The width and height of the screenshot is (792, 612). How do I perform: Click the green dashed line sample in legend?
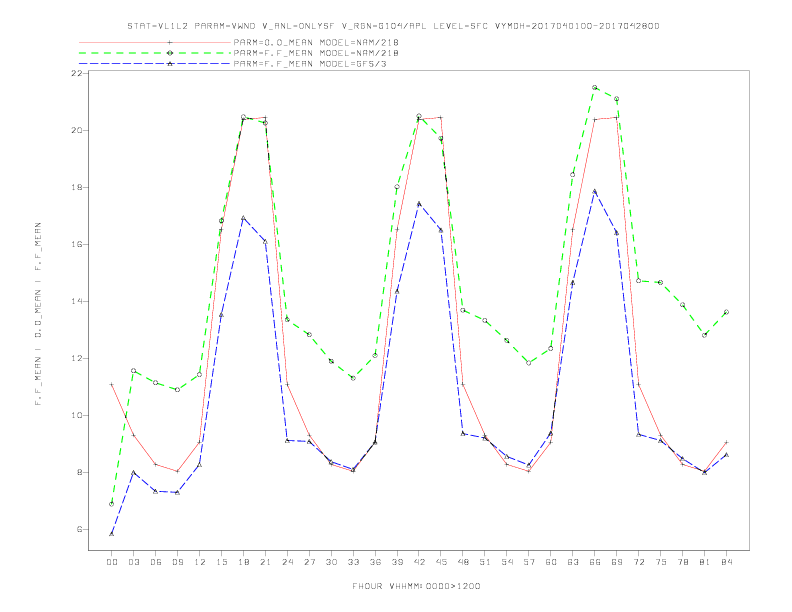coord(155,53)
